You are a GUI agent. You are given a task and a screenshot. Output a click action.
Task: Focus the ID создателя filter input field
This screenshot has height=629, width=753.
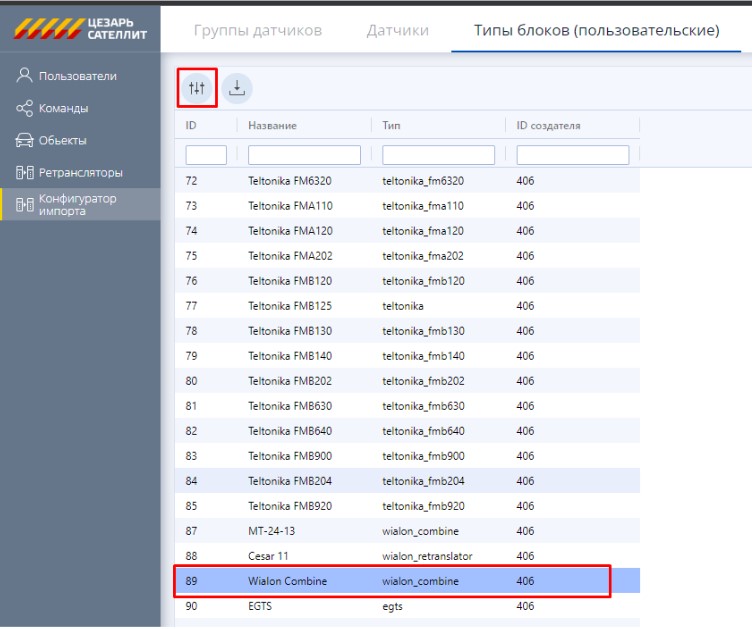(x=573, y=155)
